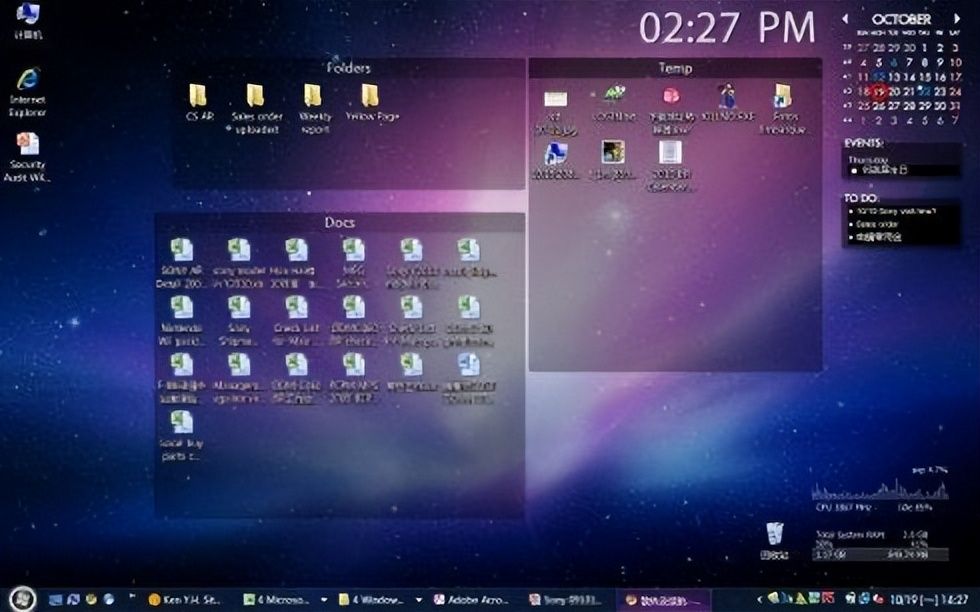Viewport: 980px width, 612px height.
Task: Go to next month on the October calendar
Action: point(956,16)
